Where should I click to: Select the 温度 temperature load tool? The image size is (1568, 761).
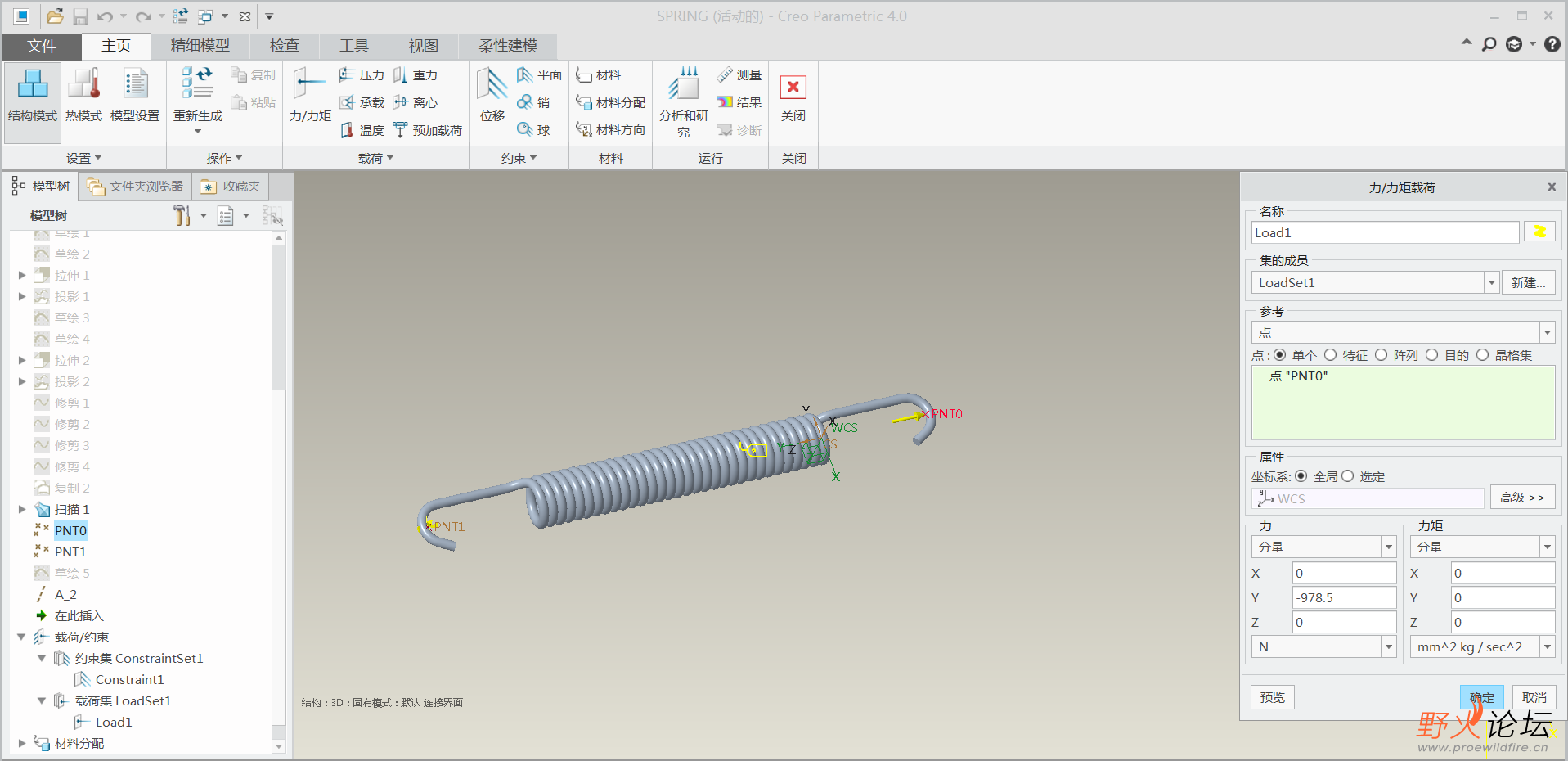(x=362, y=130)
